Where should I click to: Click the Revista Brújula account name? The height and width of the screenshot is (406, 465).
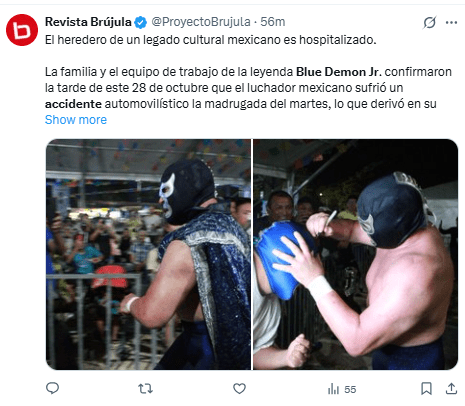click(x=88, y=22)
